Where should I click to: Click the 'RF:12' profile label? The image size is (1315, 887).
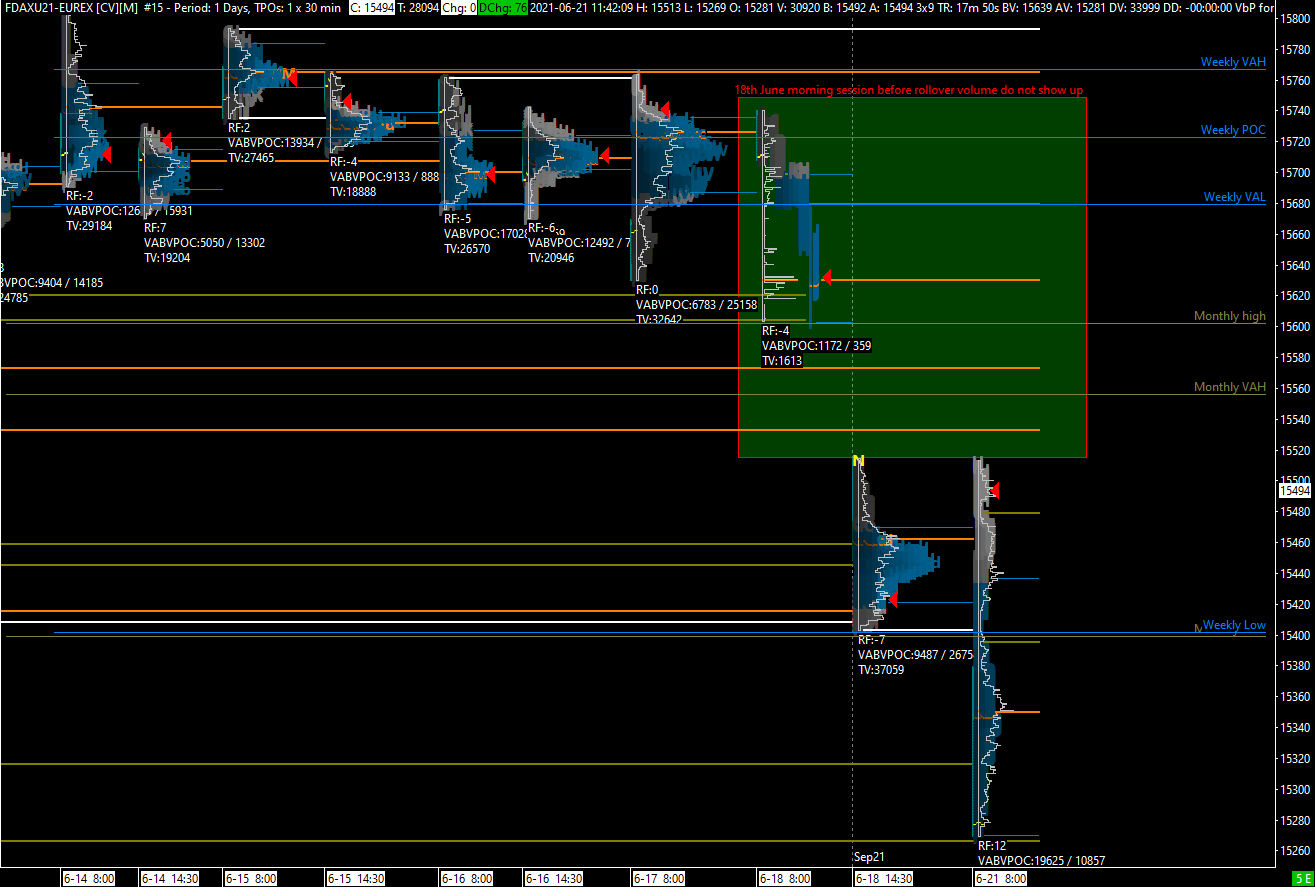coord(992,846)
